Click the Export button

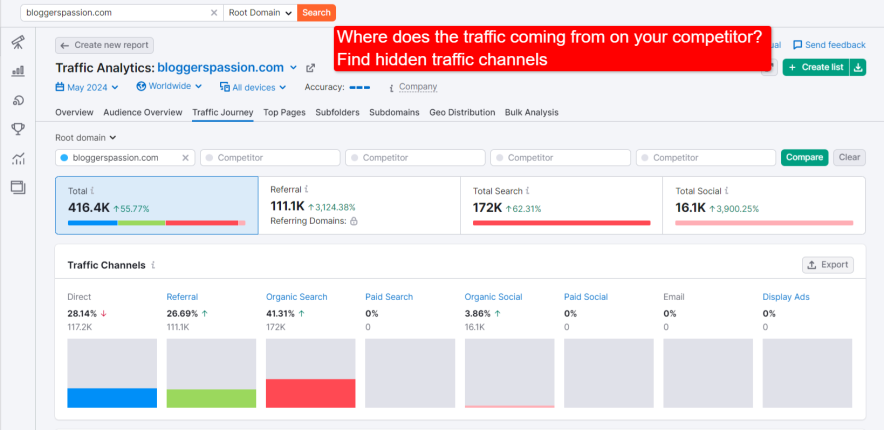[827, 265]
